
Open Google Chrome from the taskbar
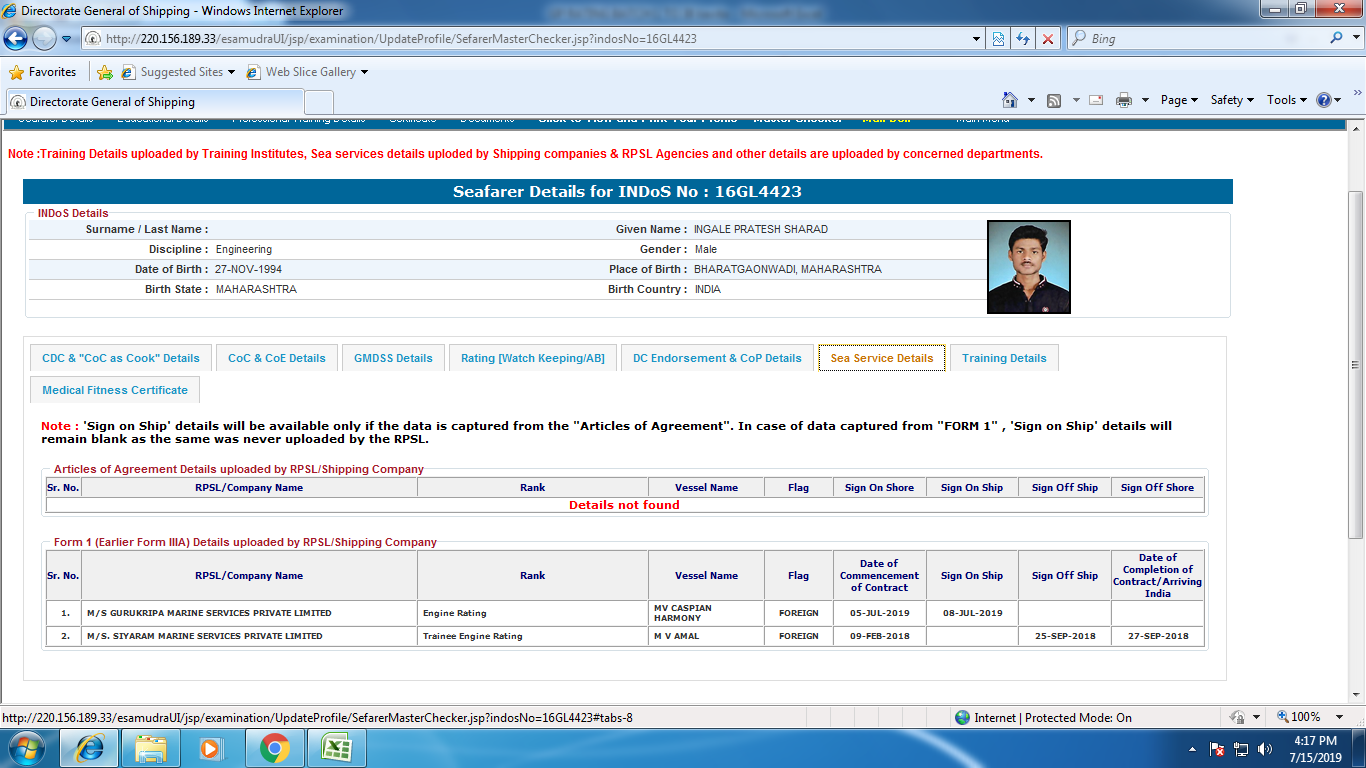(x=275, y=747)
